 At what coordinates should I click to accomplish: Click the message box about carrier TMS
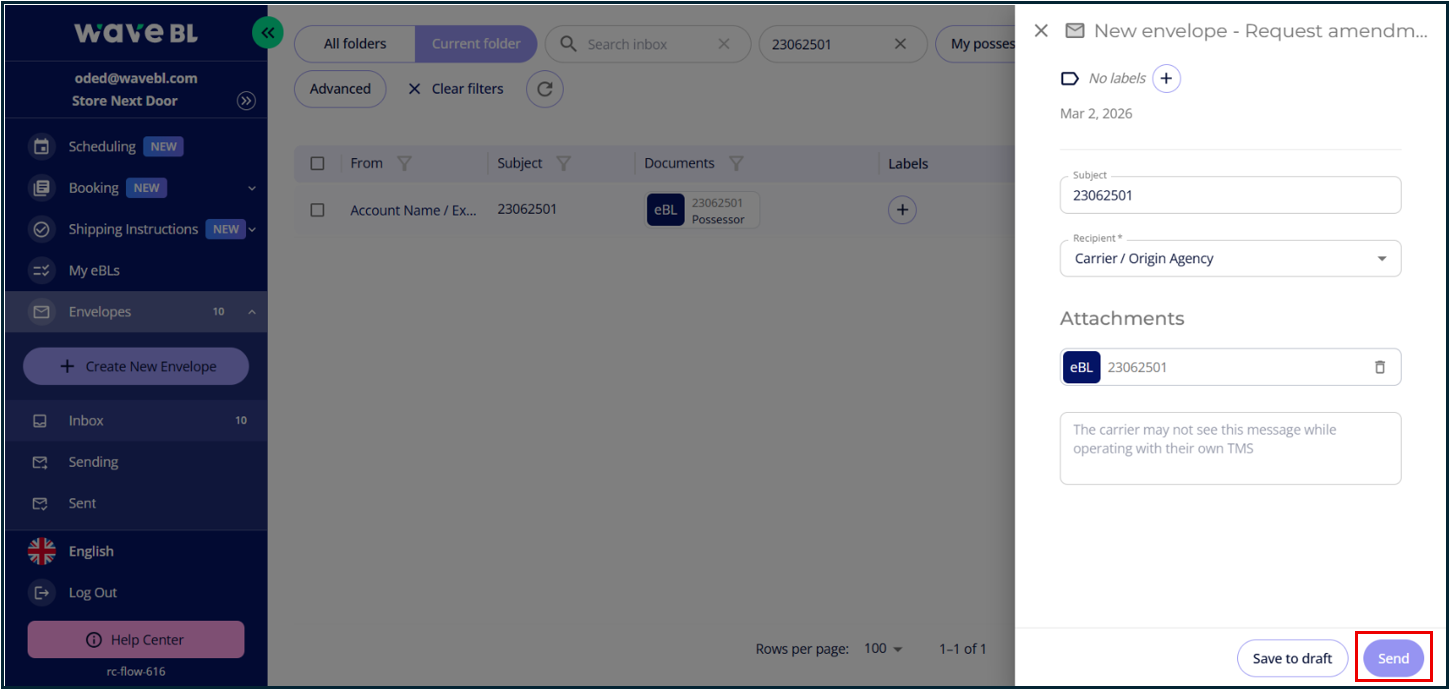tap(1230, 448)
